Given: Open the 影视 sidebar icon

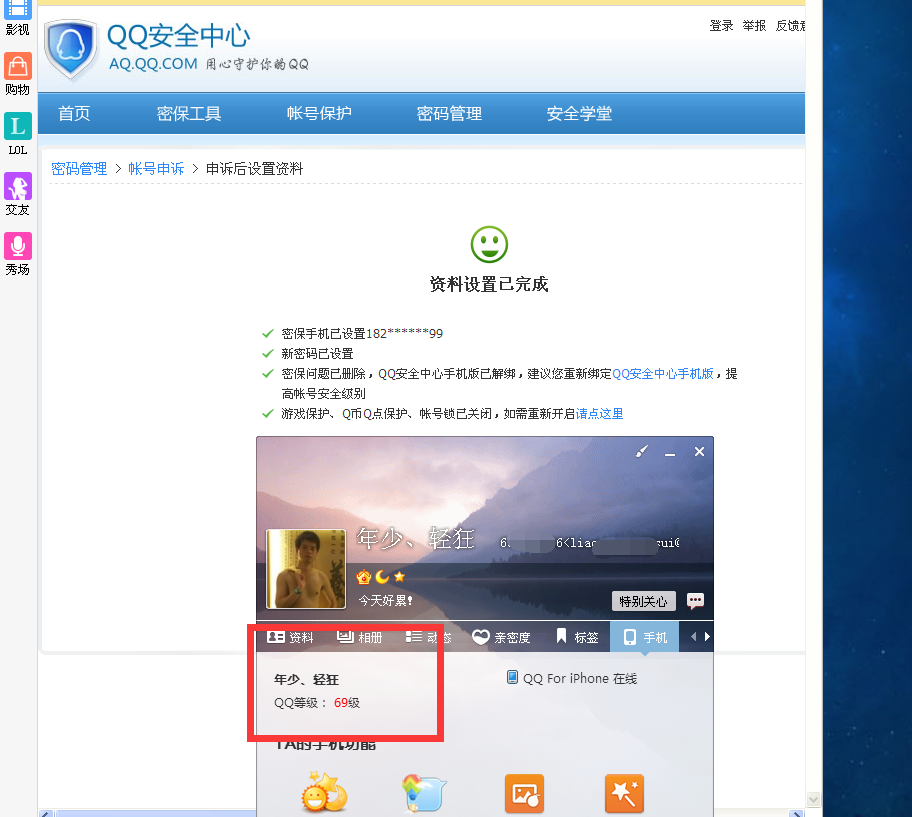Looking at the screenshot, I should [17, 10].
